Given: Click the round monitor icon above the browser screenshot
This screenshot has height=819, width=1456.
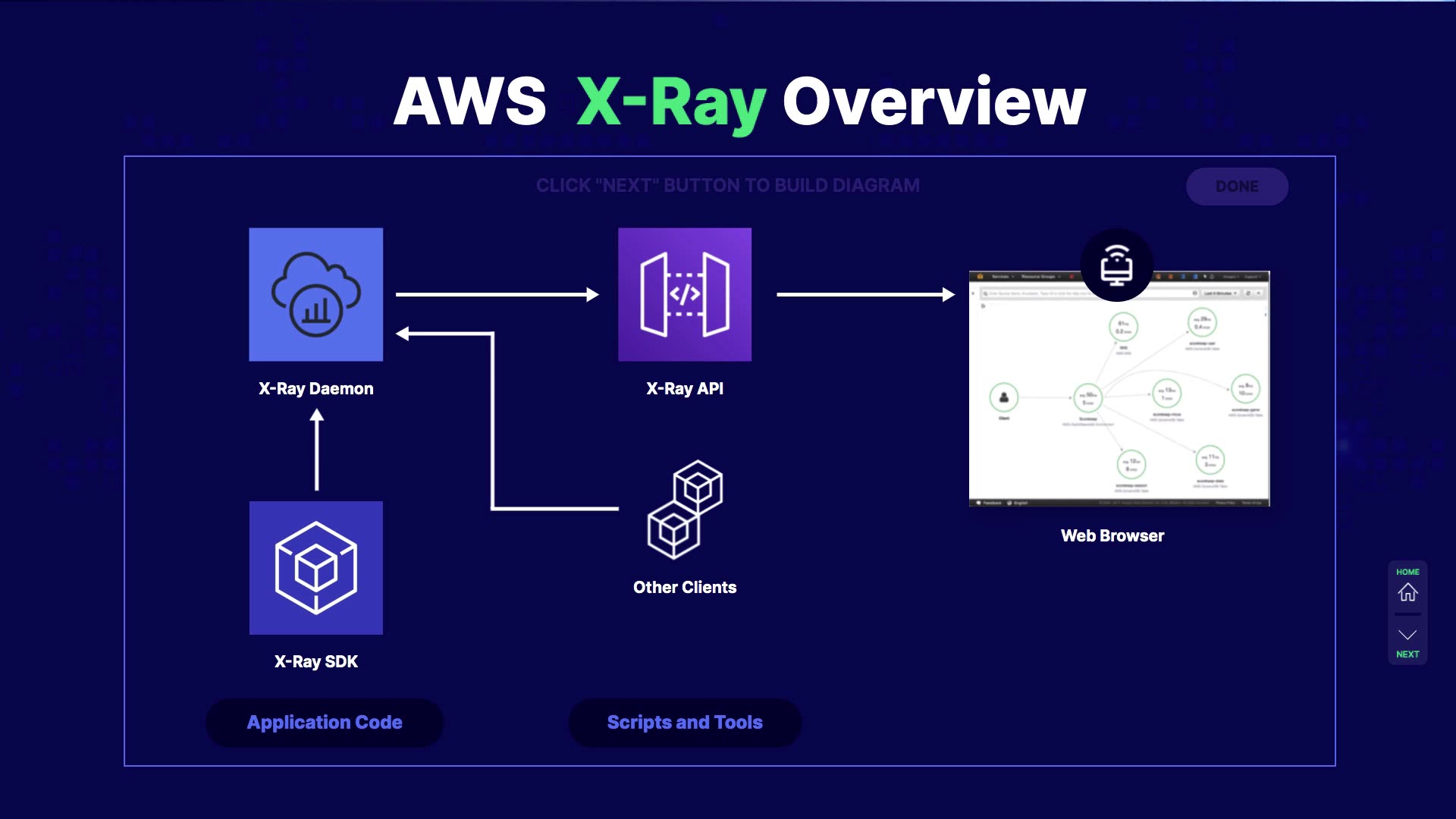Looking at the screenshot, I should pos(1116,265).
